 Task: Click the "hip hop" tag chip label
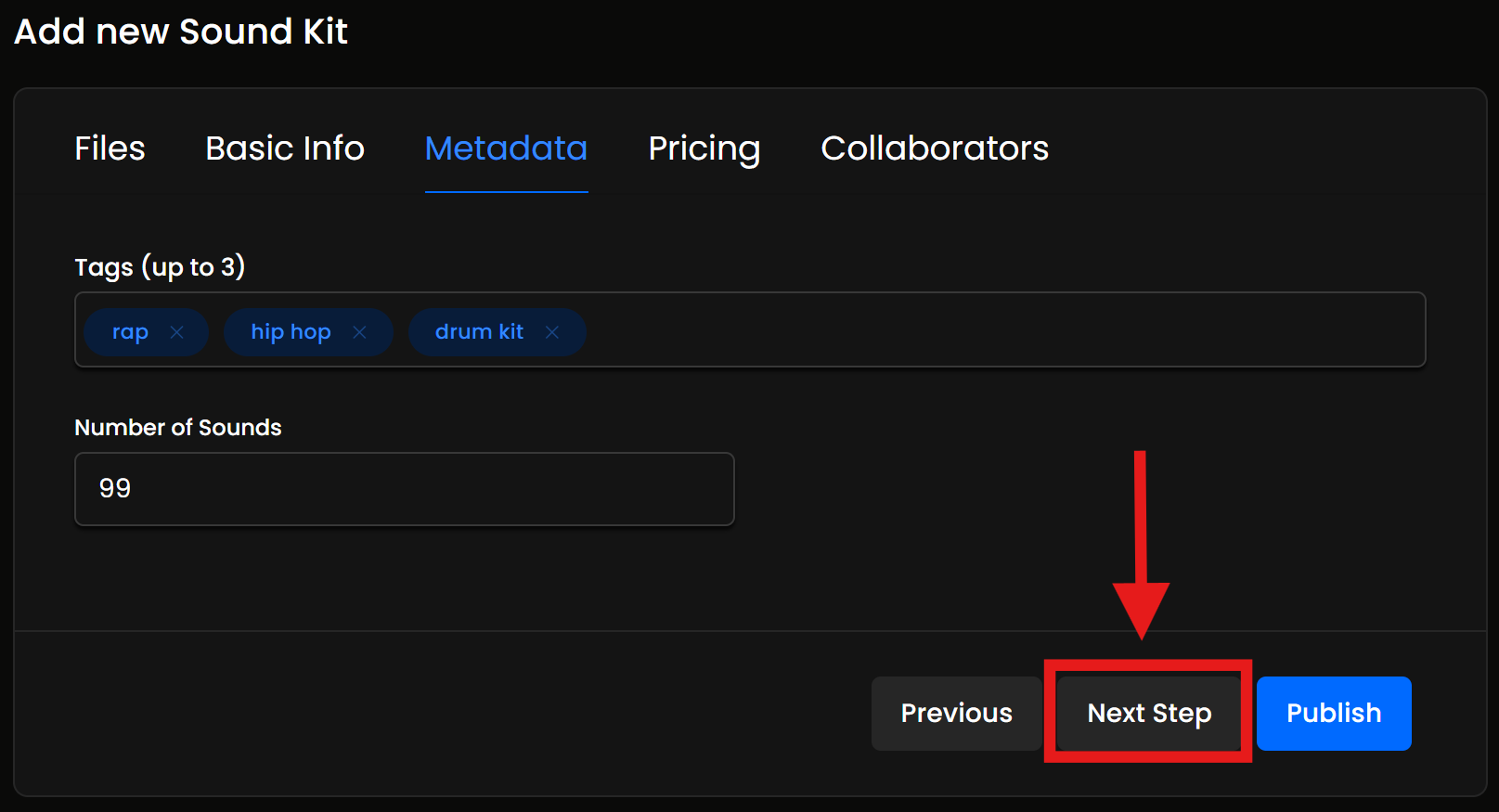tap(291, 332)
